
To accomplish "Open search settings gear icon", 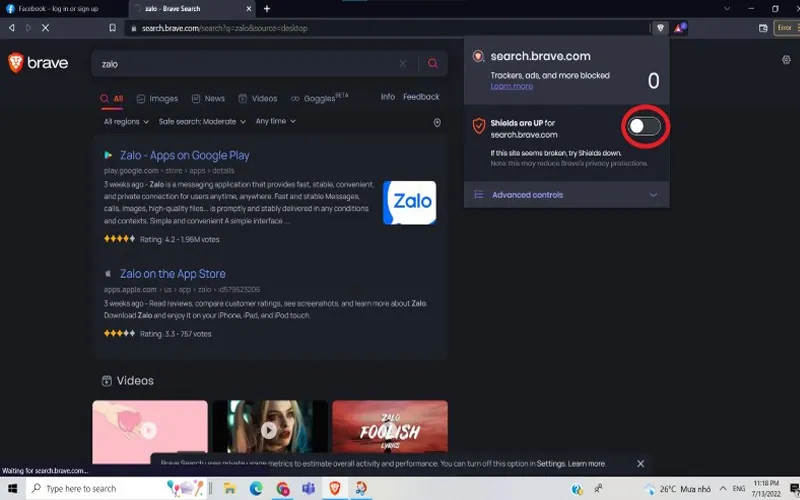I will point(786,60).
